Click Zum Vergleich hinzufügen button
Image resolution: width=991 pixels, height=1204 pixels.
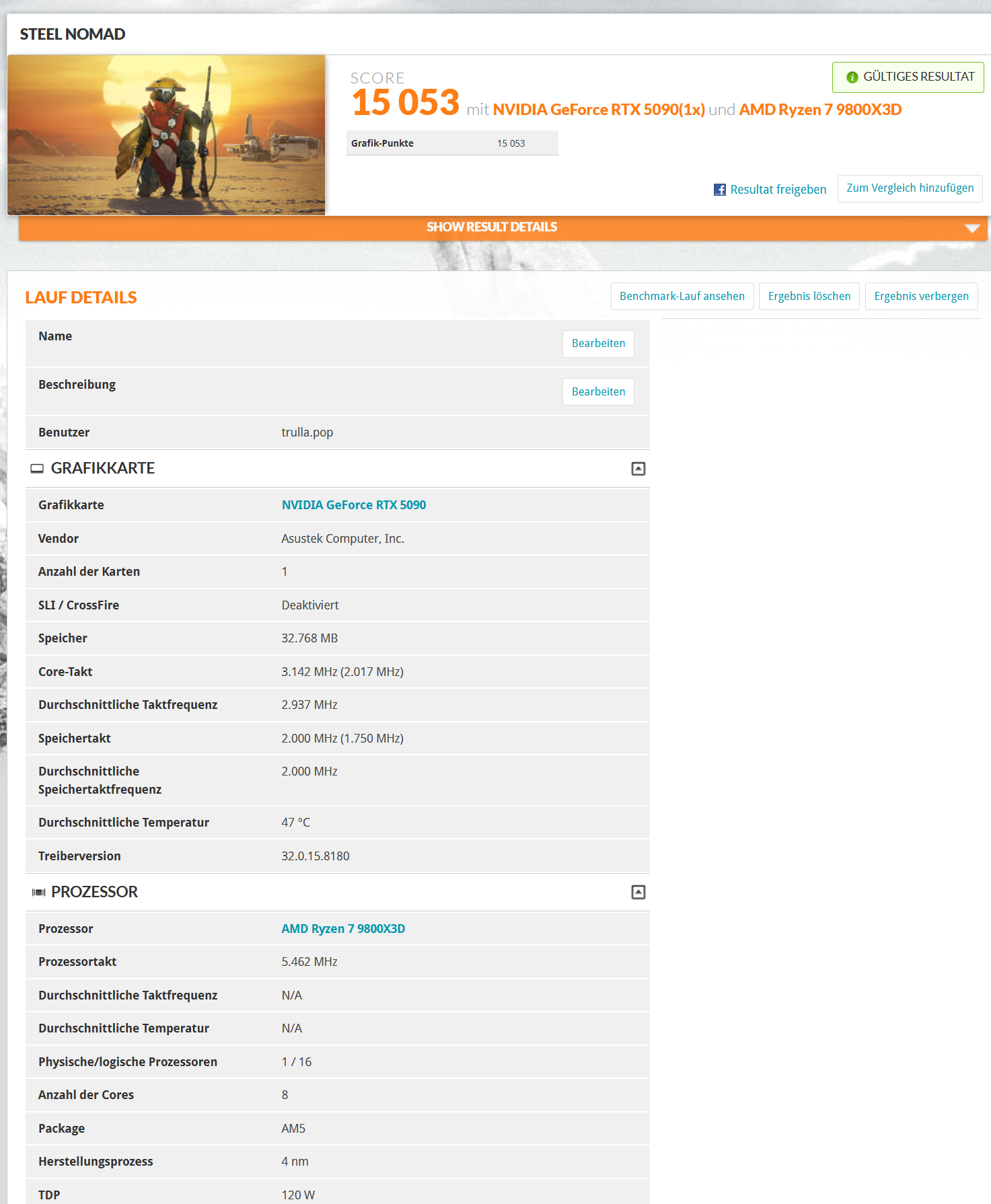pyautogui.click(x=910, y=188)
